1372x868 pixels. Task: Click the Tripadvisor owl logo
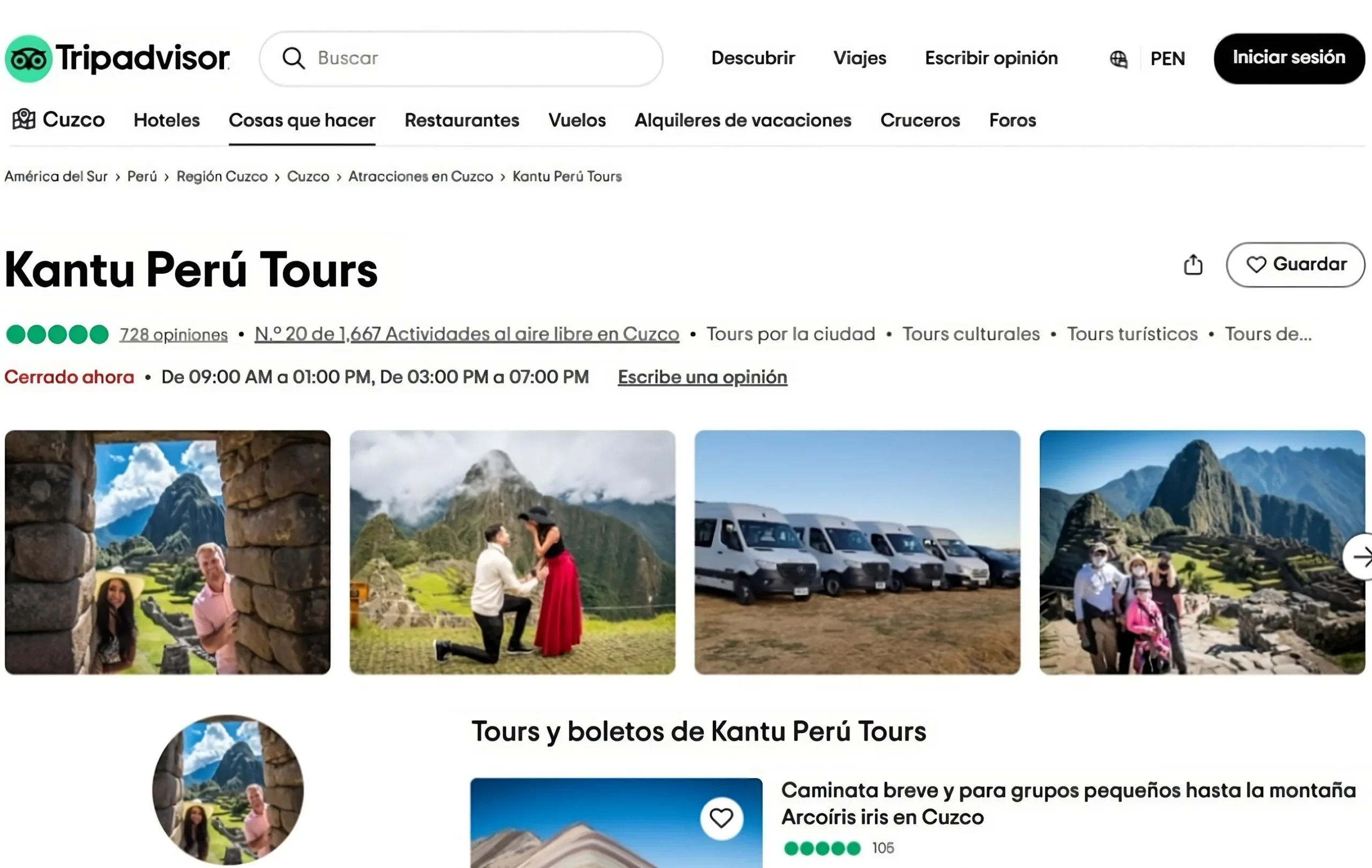point(28,57)
